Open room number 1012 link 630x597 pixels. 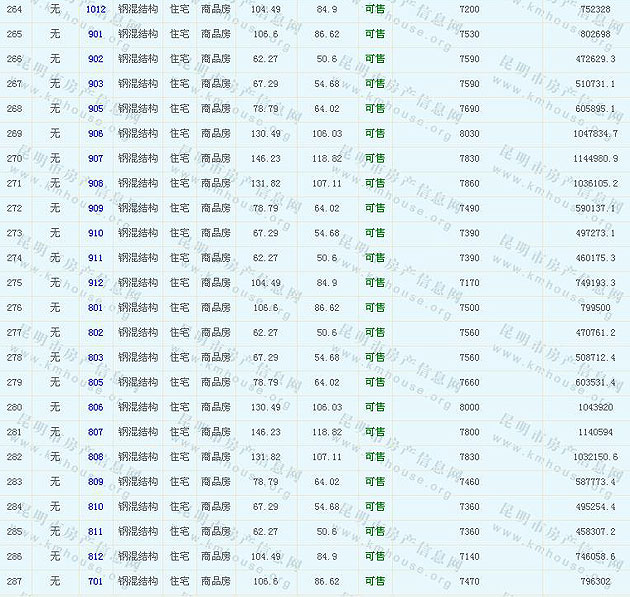coord(96,9)
